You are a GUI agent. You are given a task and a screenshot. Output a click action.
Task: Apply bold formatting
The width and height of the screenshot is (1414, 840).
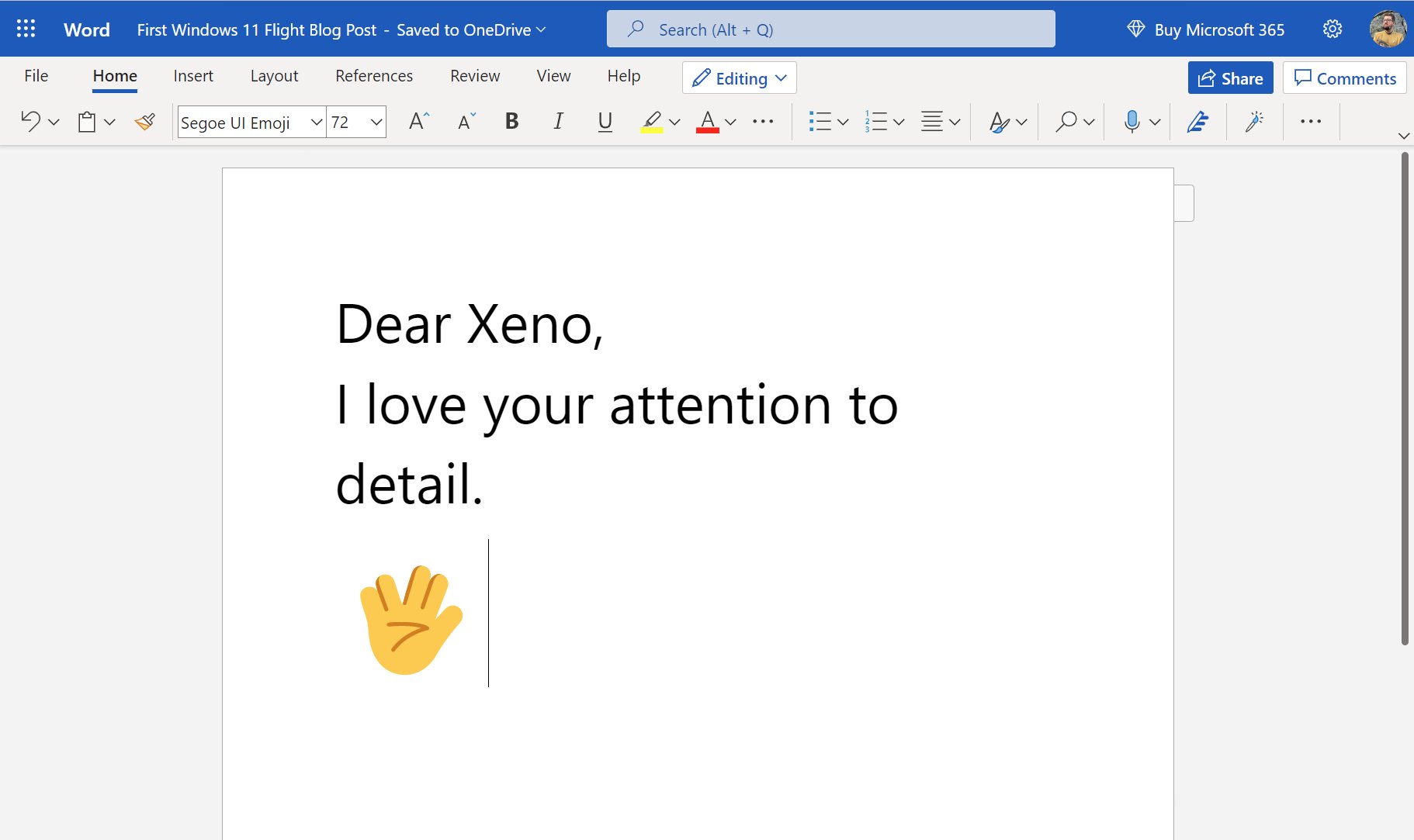511,121
